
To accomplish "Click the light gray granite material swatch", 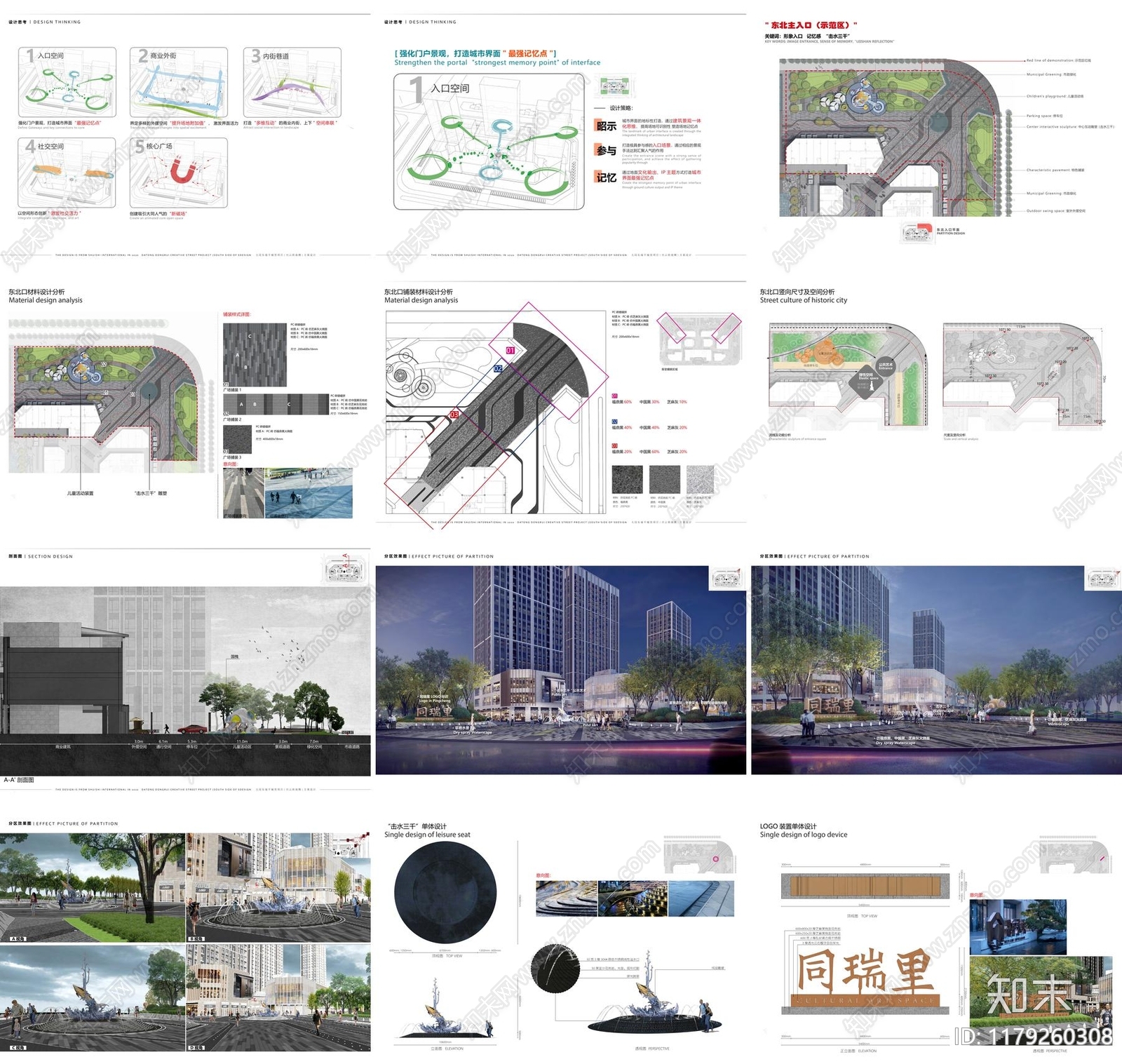I will [701, 480].
